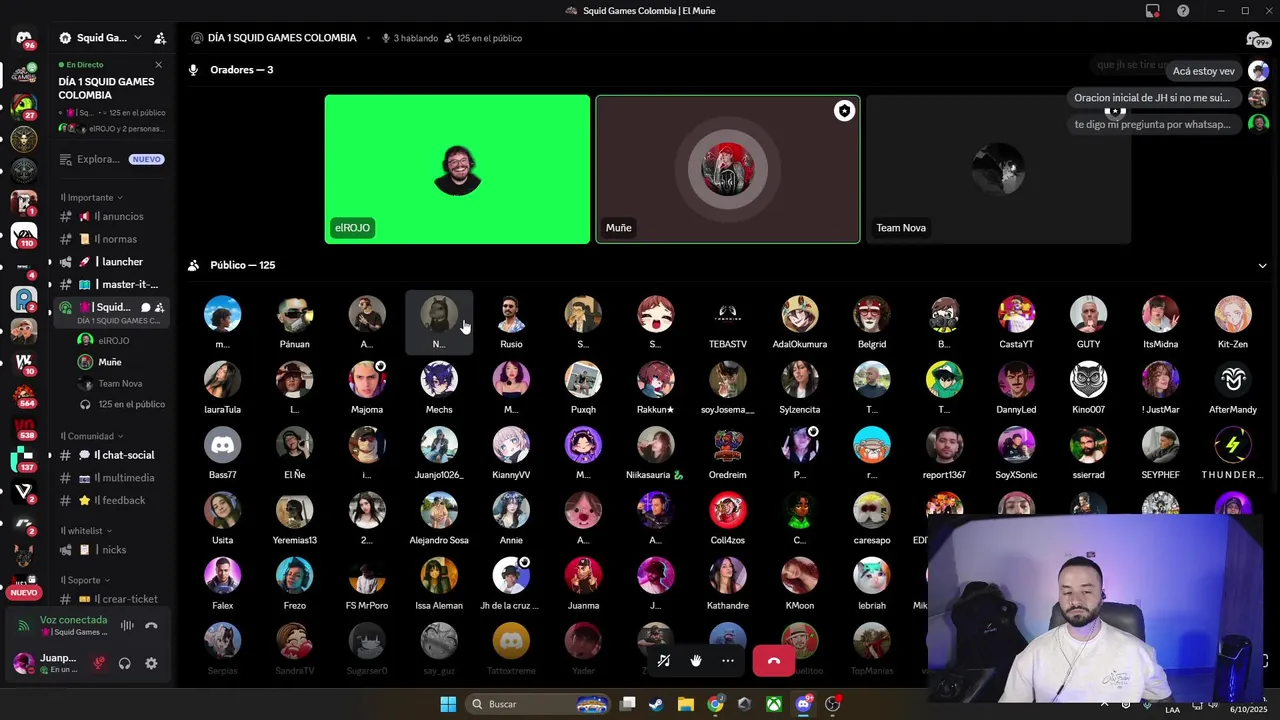Leave stage with red hang-up button
The width and height of the screenshot is (1280, 720).
coord(773,660)
